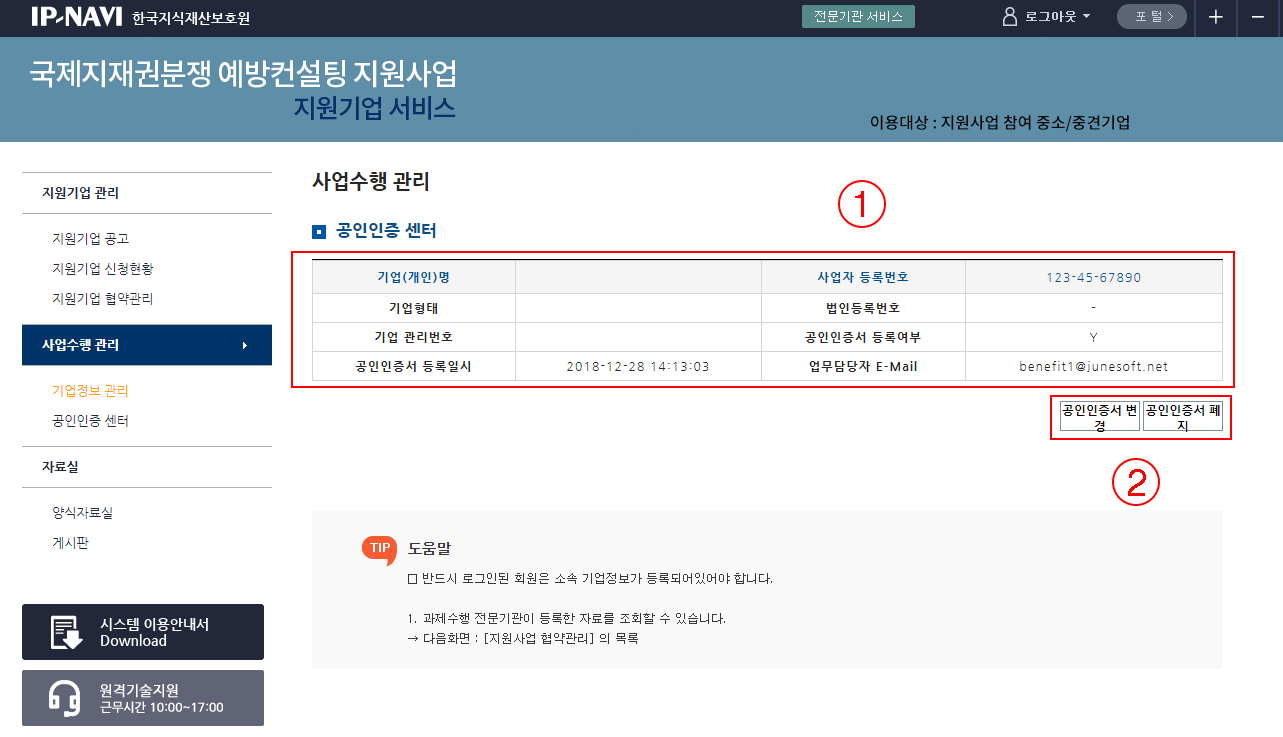Click the plus zoom-in icon

(x=1215, y=17)
